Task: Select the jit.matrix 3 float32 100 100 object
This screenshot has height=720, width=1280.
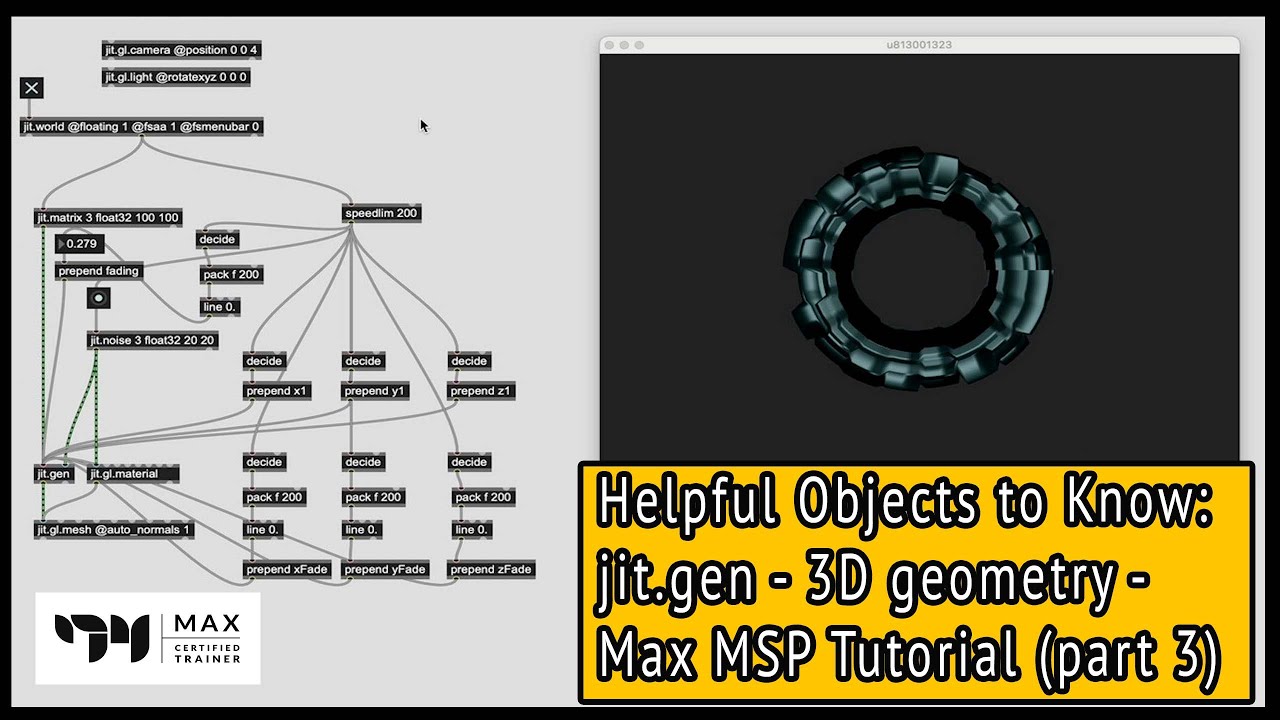Action: (x=108, y=217)
